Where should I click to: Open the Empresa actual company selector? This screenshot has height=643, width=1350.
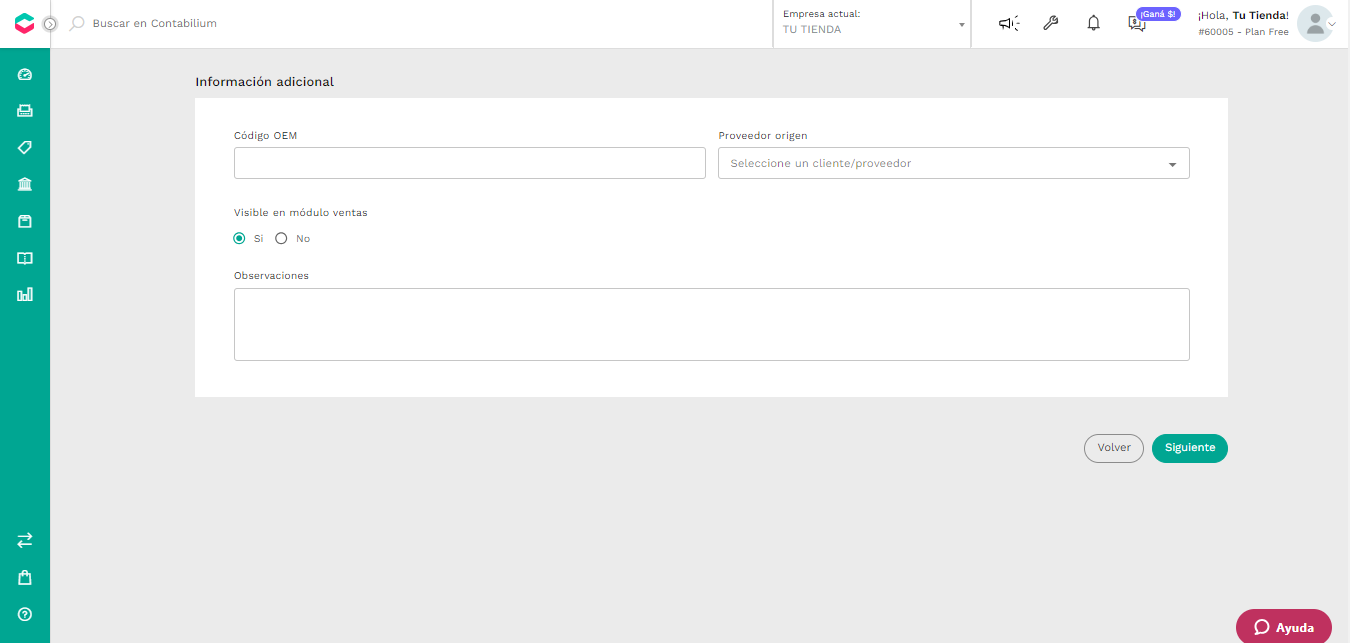[x=873, y=23]
